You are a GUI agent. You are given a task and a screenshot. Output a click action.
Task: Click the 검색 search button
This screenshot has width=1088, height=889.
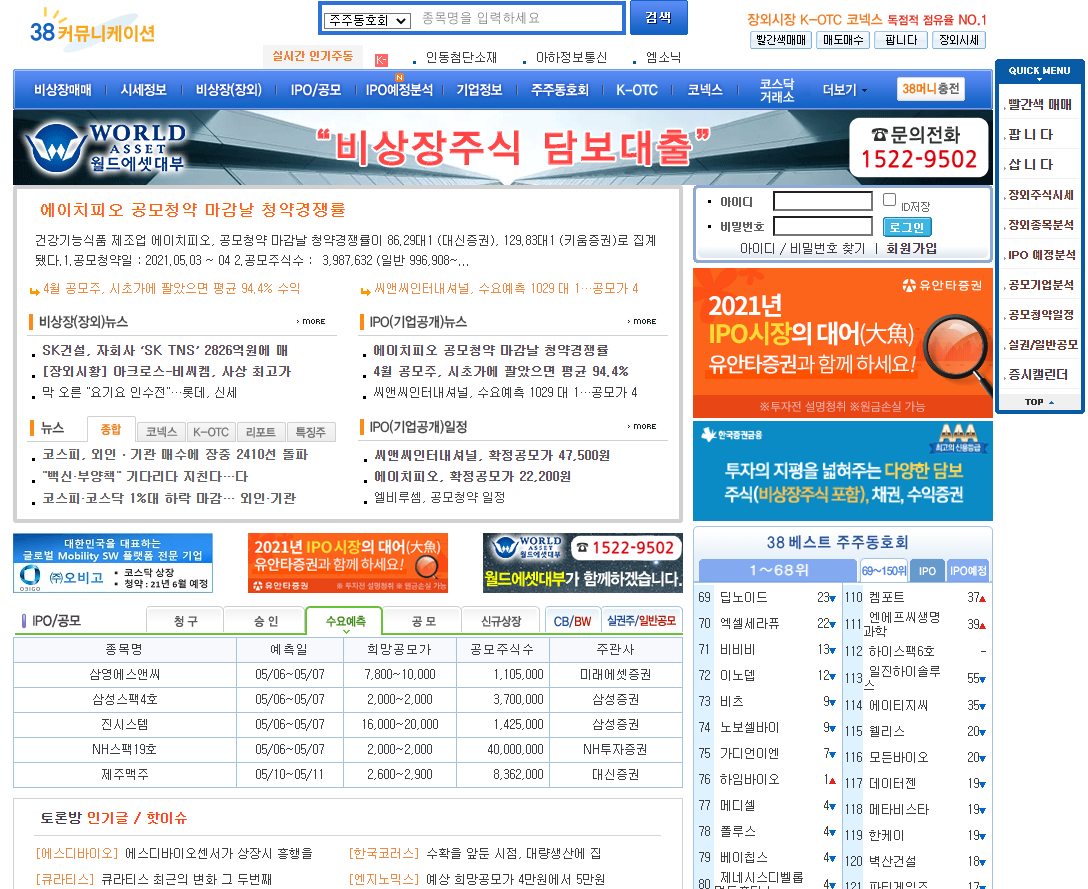(658, 17)
